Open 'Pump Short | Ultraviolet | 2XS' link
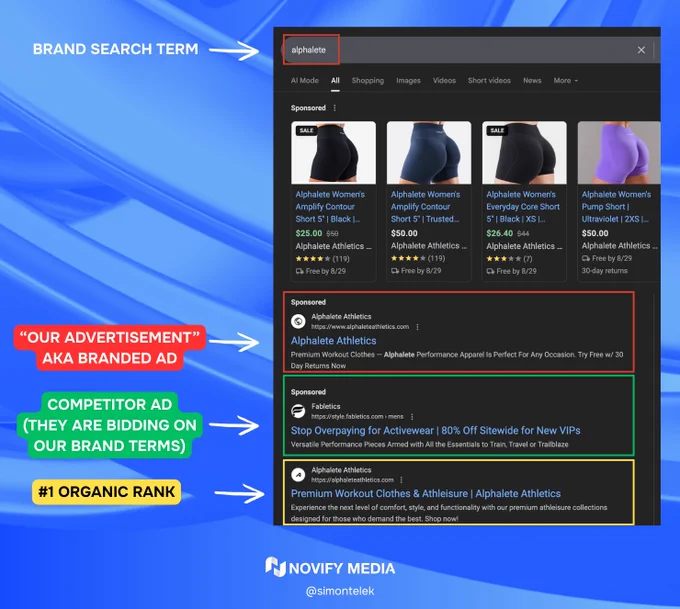Image resolution: width=680 pixels, height=609 pixels. coord(616,207)
